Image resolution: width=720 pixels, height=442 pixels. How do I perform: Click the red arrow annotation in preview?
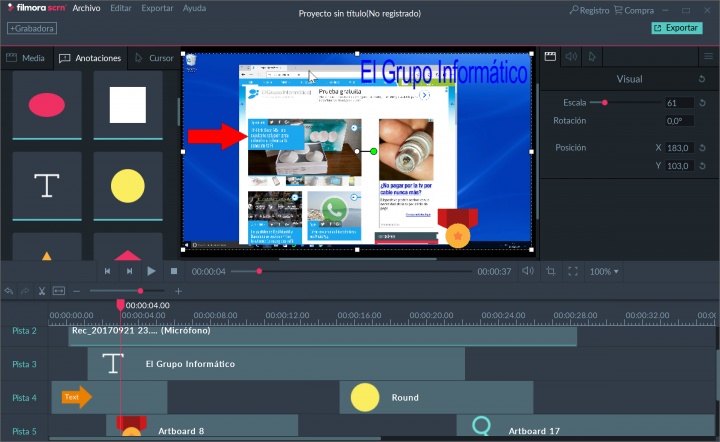tap(218, 136)
